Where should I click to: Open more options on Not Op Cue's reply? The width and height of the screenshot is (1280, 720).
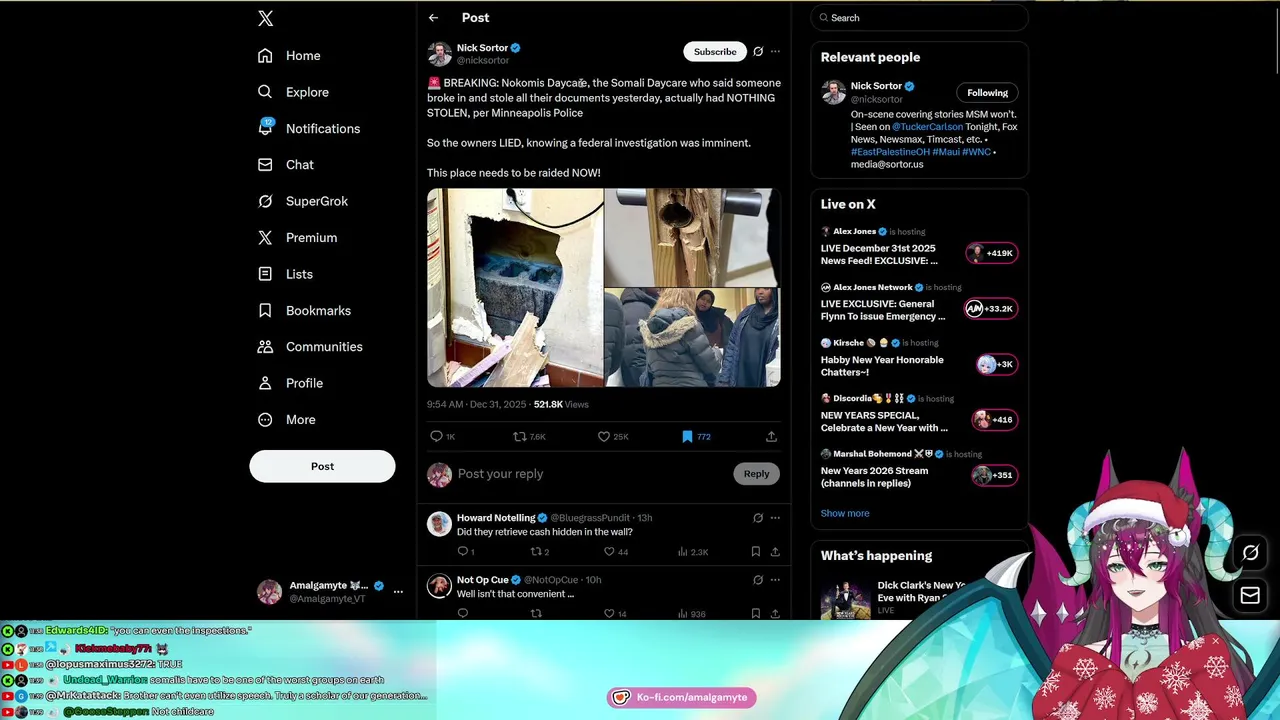pyautogui.click(x=775, y=580)
